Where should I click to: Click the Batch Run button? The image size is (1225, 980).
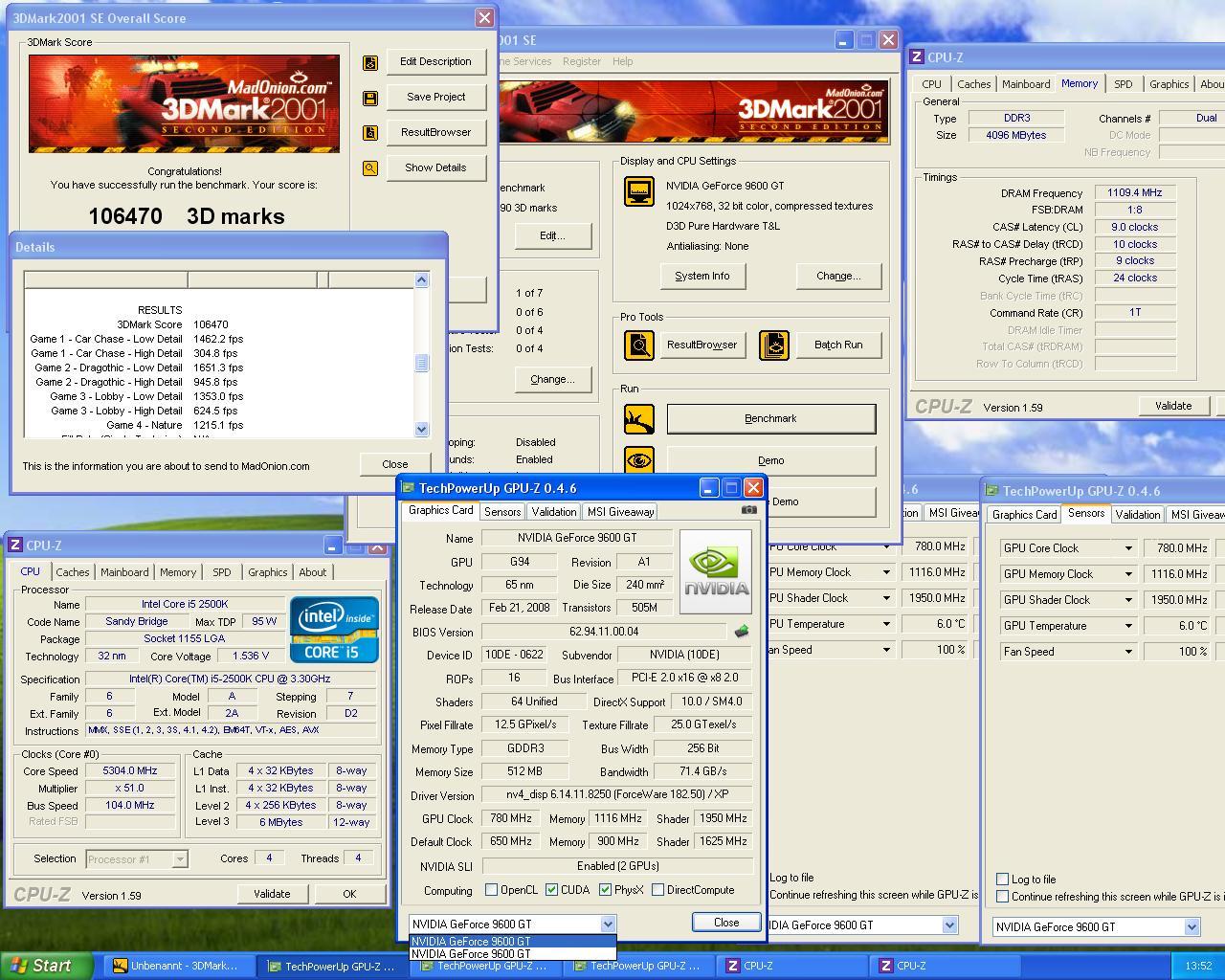coord(838,345)
